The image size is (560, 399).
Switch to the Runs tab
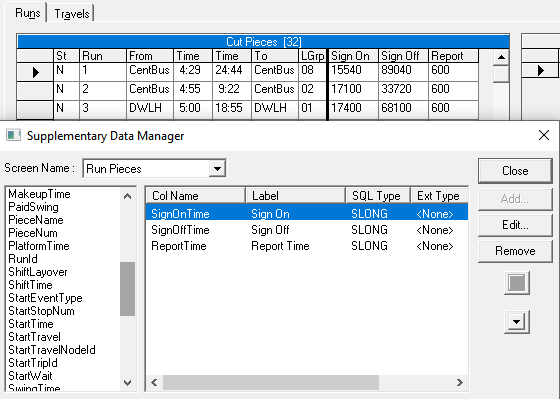[27, 13]
